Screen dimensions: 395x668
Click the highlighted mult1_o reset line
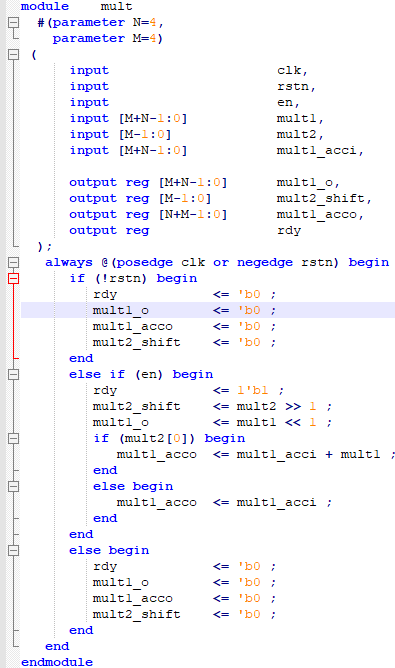tap(208, 310)
